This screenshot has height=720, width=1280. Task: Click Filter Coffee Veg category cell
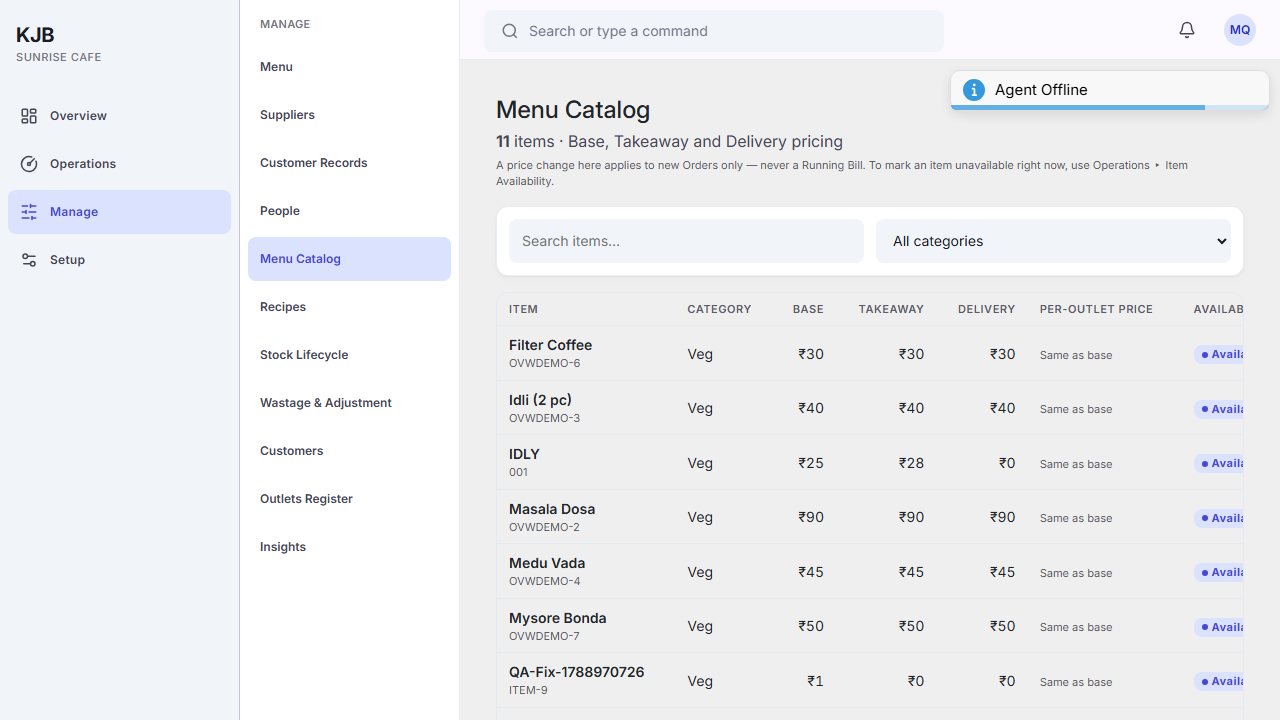click(x=700, y=354)
